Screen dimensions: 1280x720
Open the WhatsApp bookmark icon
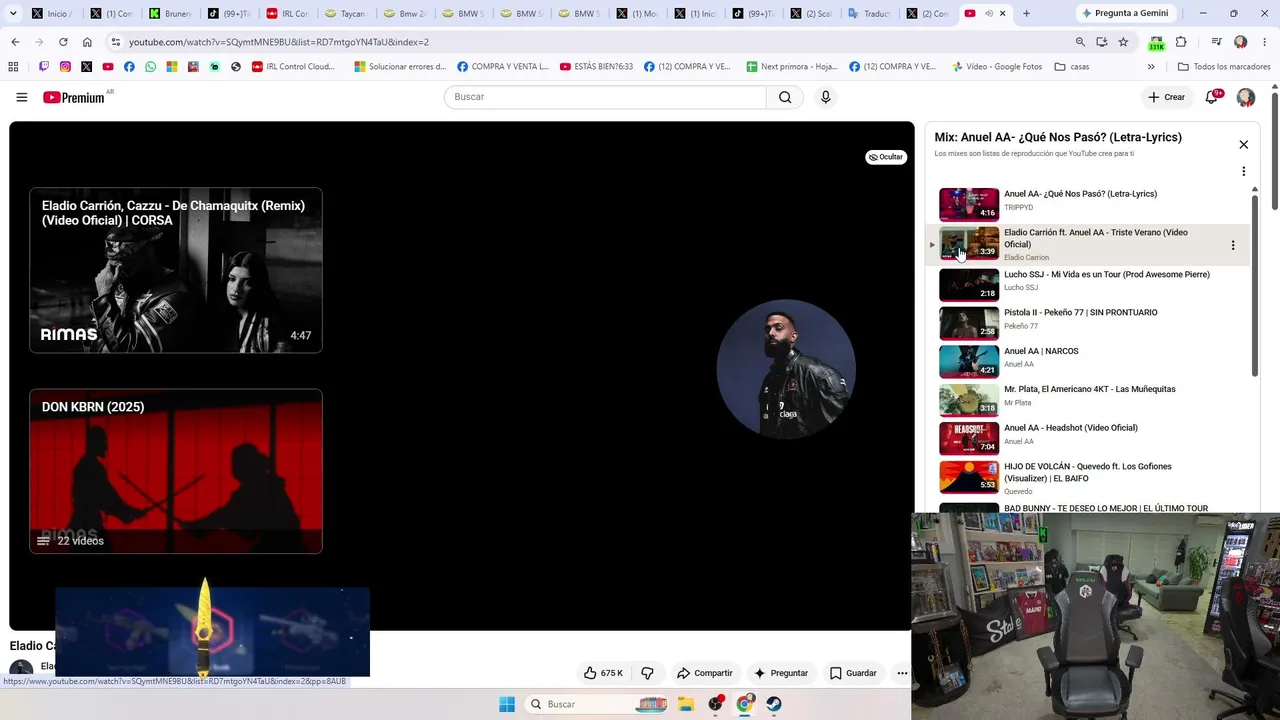(x=150, y=67)
